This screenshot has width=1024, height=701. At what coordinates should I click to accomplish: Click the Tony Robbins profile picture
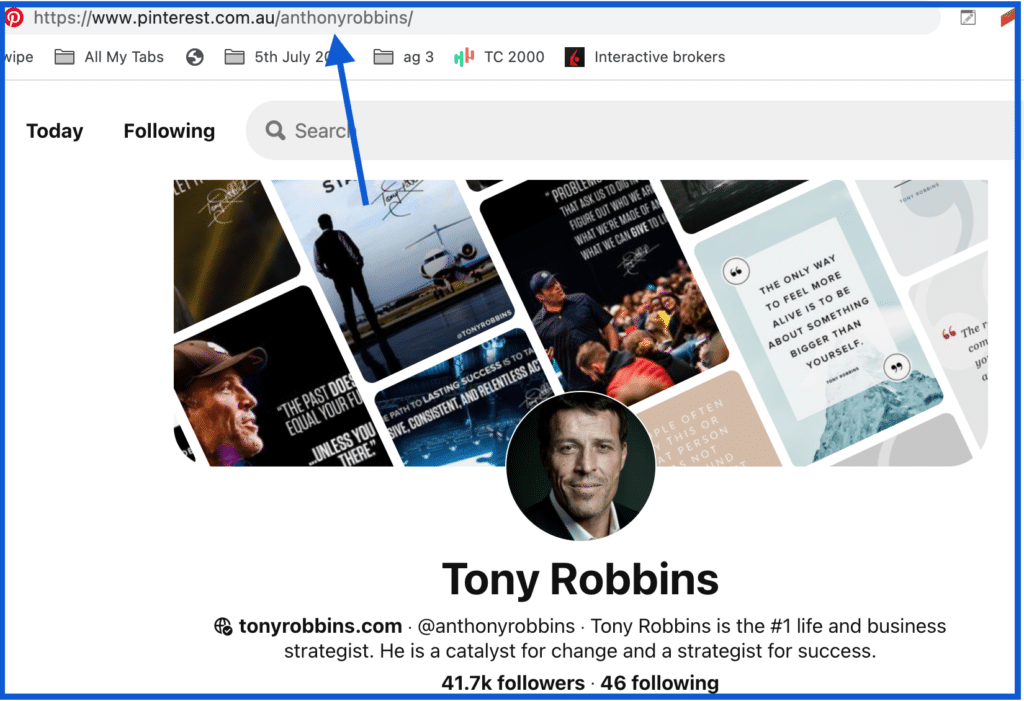click(581, 466)
